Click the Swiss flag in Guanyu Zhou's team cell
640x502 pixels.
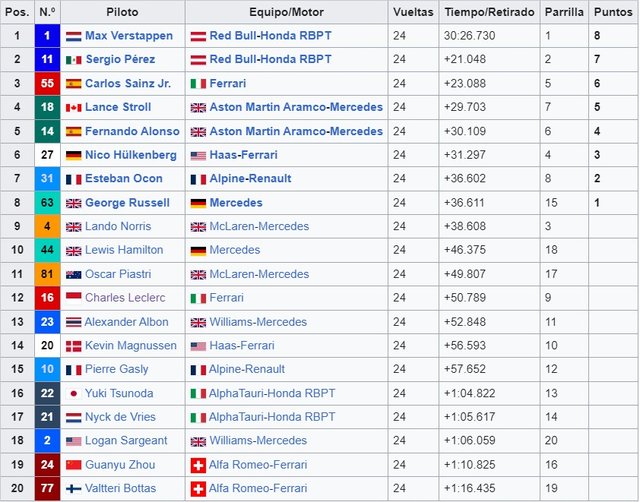click(x=198, y=465)
